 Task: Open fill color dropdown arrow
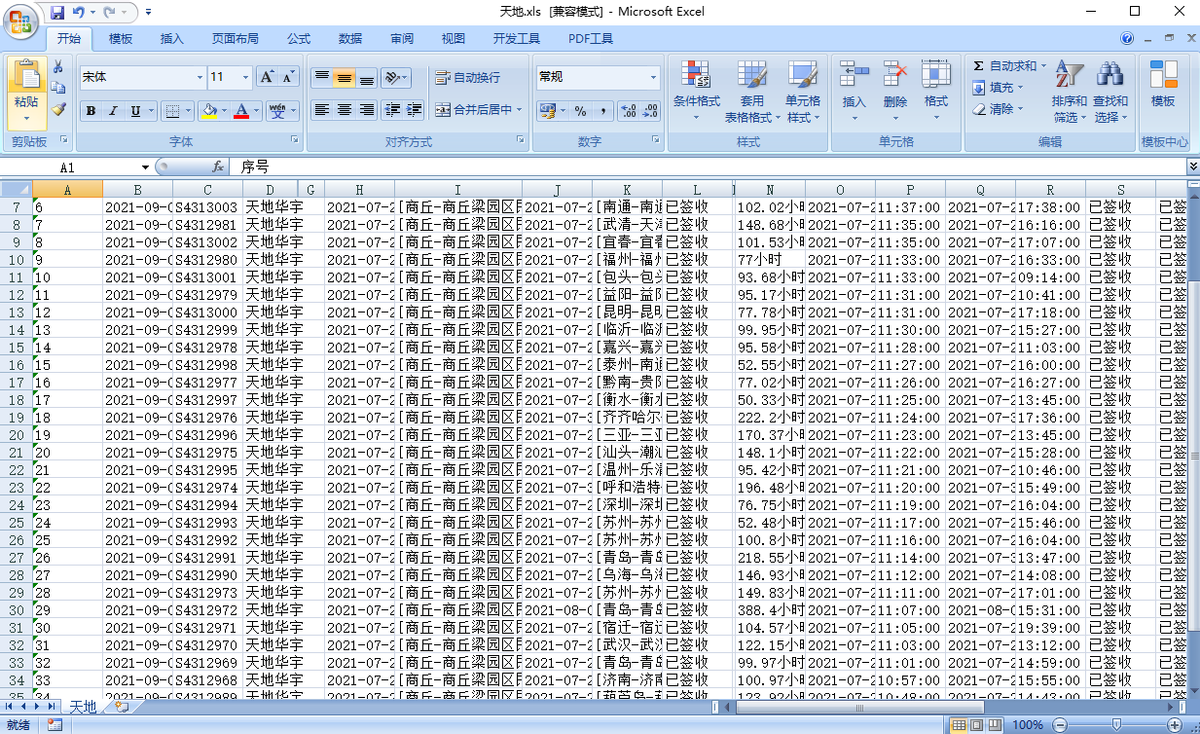pos(224,111)
